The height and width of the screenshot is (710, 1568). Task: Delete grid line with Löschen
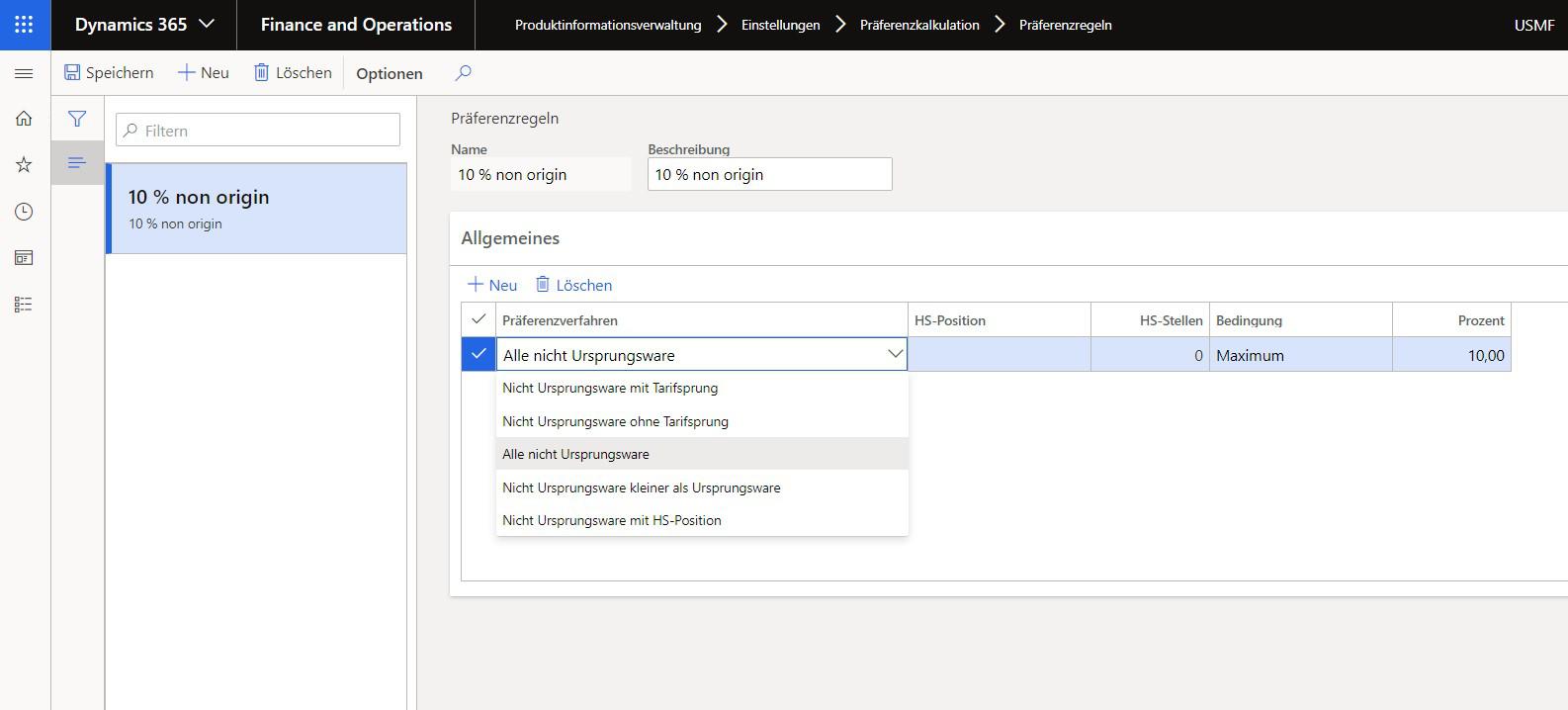click(x=573, y=285)
